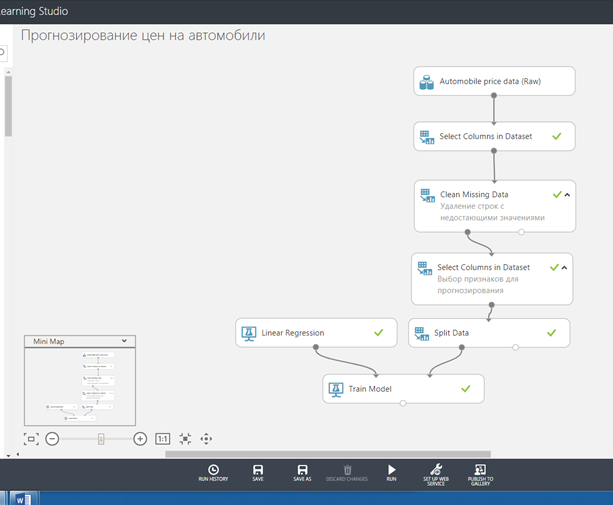Toggle the mini map display icon

pos(31,438)
